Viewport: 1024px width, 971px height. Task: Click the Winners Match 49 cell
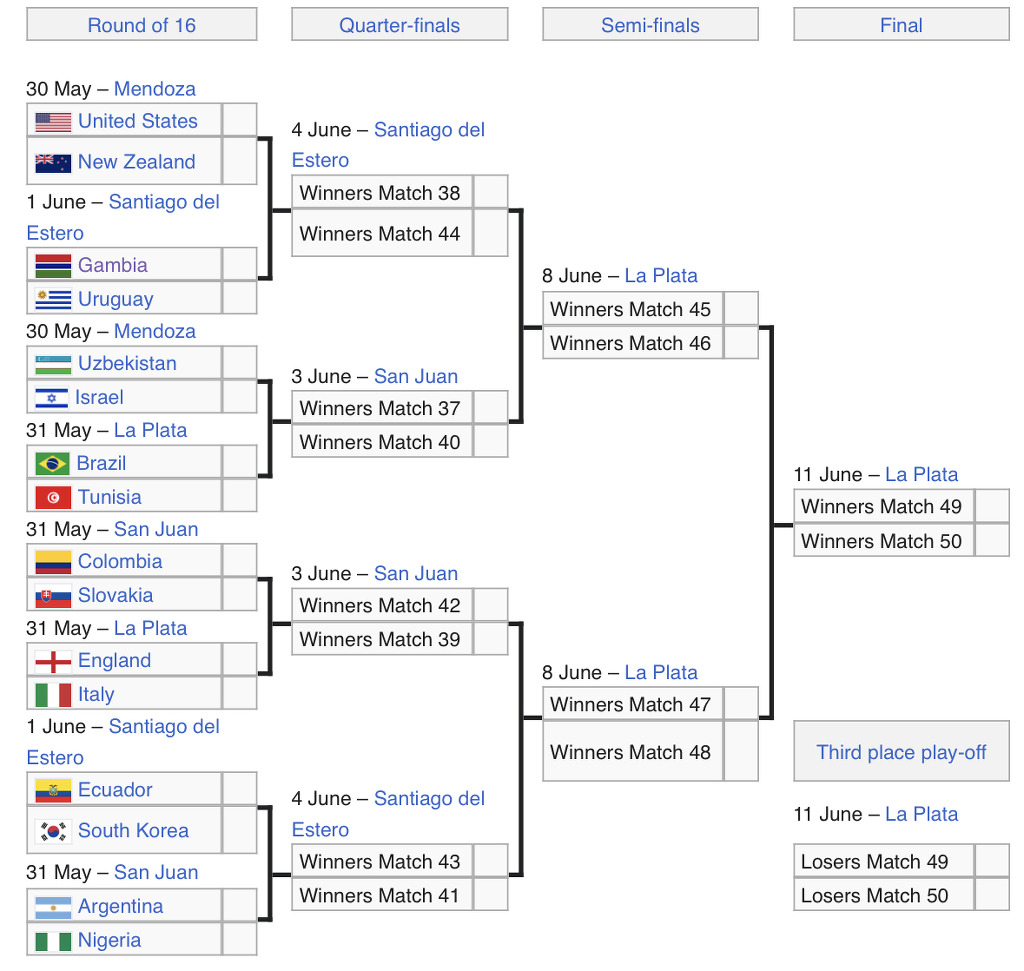click(x=884, y=507)
